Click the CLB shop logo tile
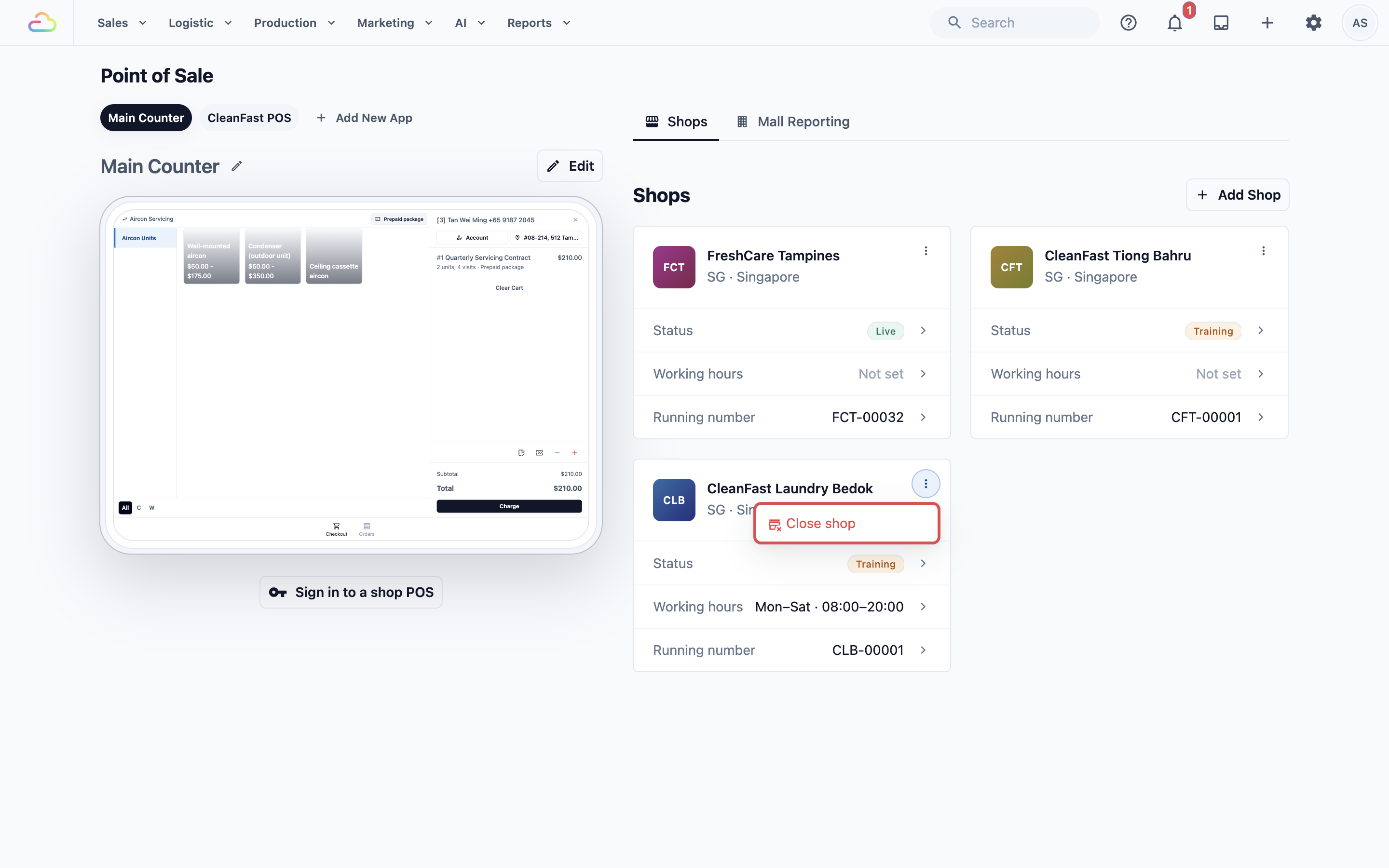The width and height of the screenshot is (1389, 868). (674, 500)
